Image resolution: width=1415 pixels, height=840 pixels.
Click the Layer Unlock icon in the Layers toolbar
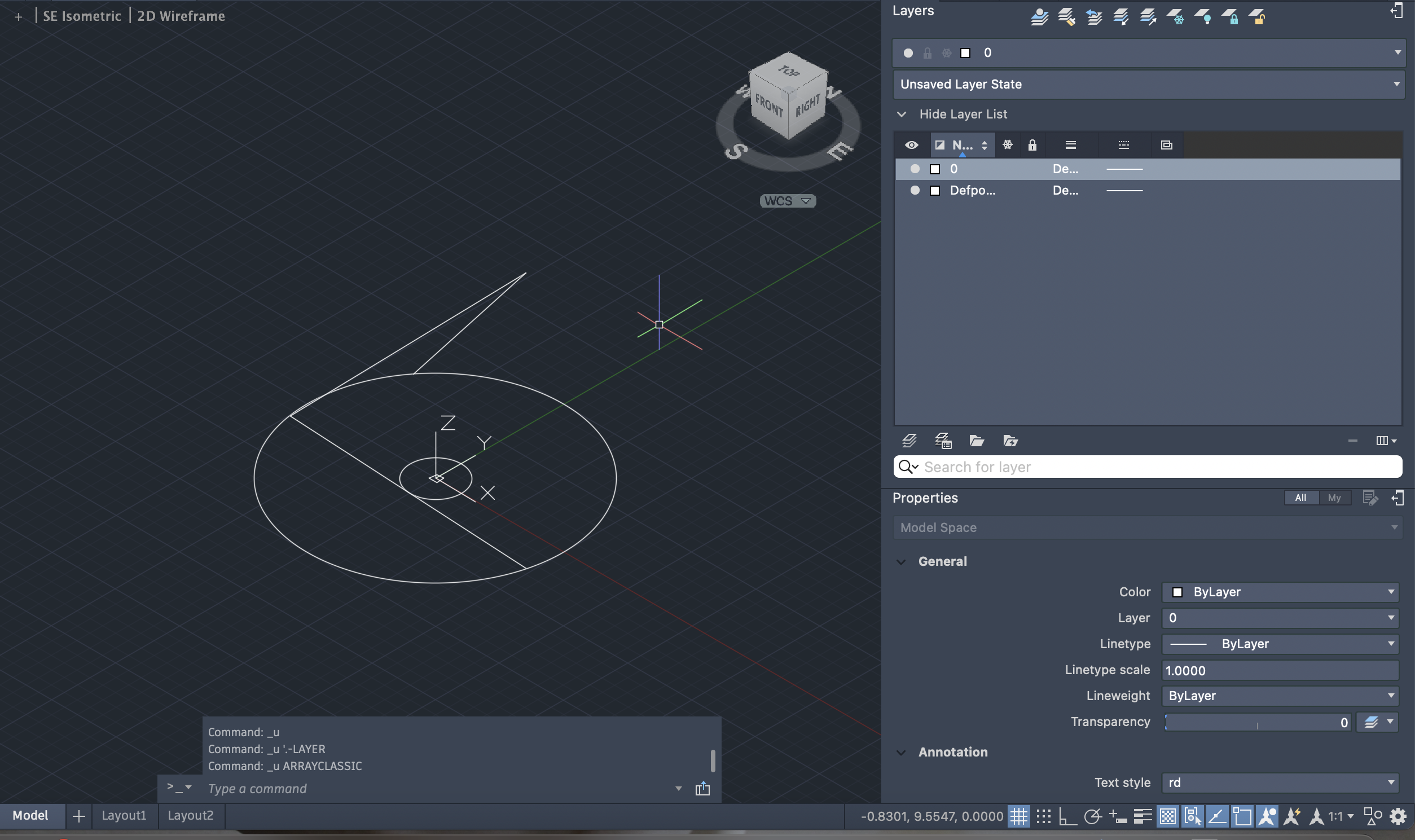pos(1257,16)
